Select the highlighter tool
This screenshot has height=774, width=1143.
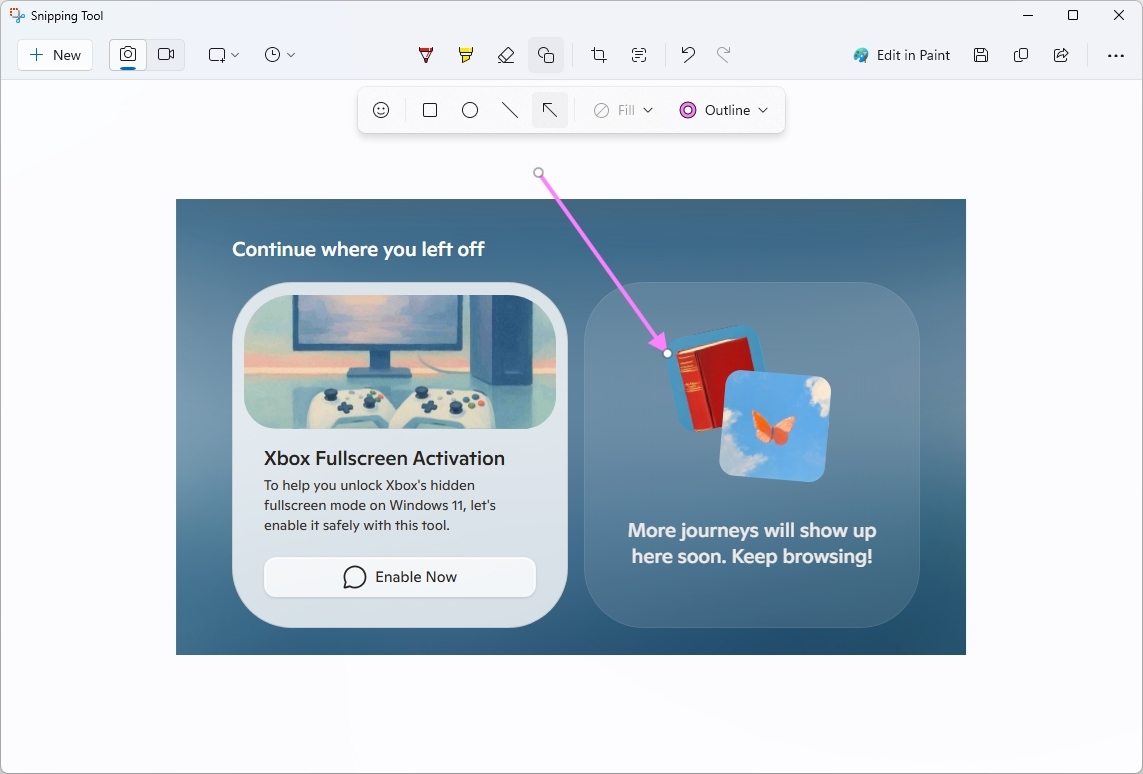(466, 55)
